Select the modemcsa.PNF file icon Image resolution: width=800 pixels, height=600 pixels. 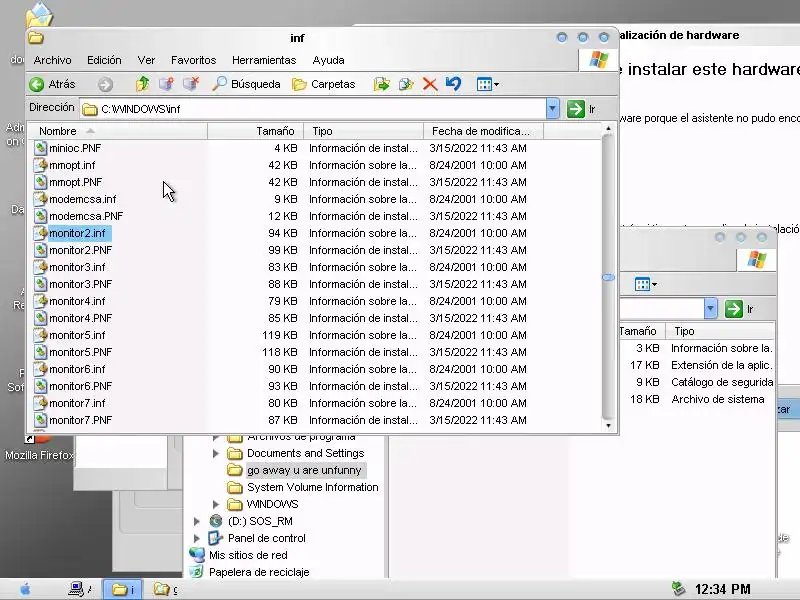pyautogui.click(x=40, y=216)
